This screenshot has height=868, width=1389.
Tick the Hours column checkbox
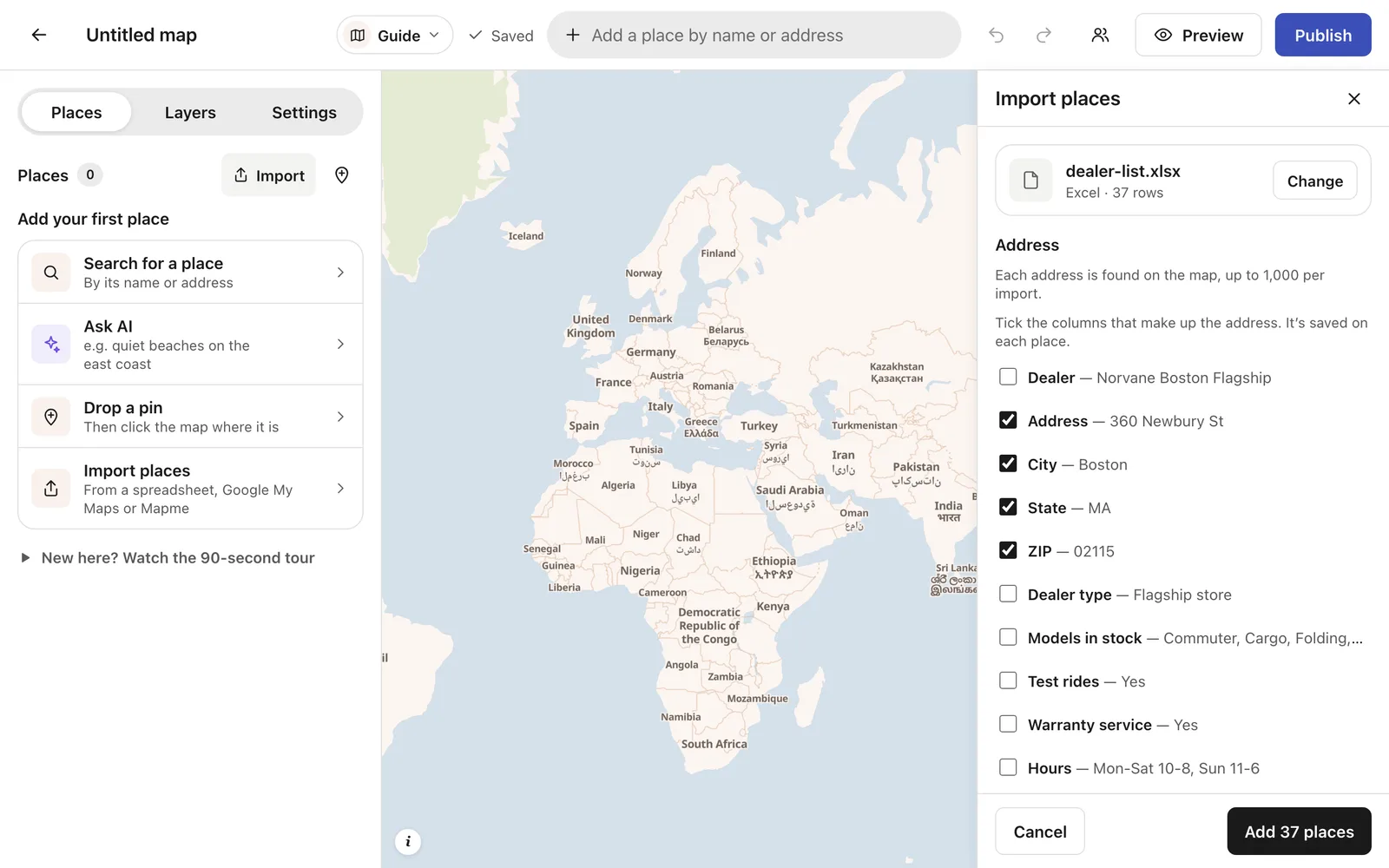pyautogui.click(x=1008, y=767)
